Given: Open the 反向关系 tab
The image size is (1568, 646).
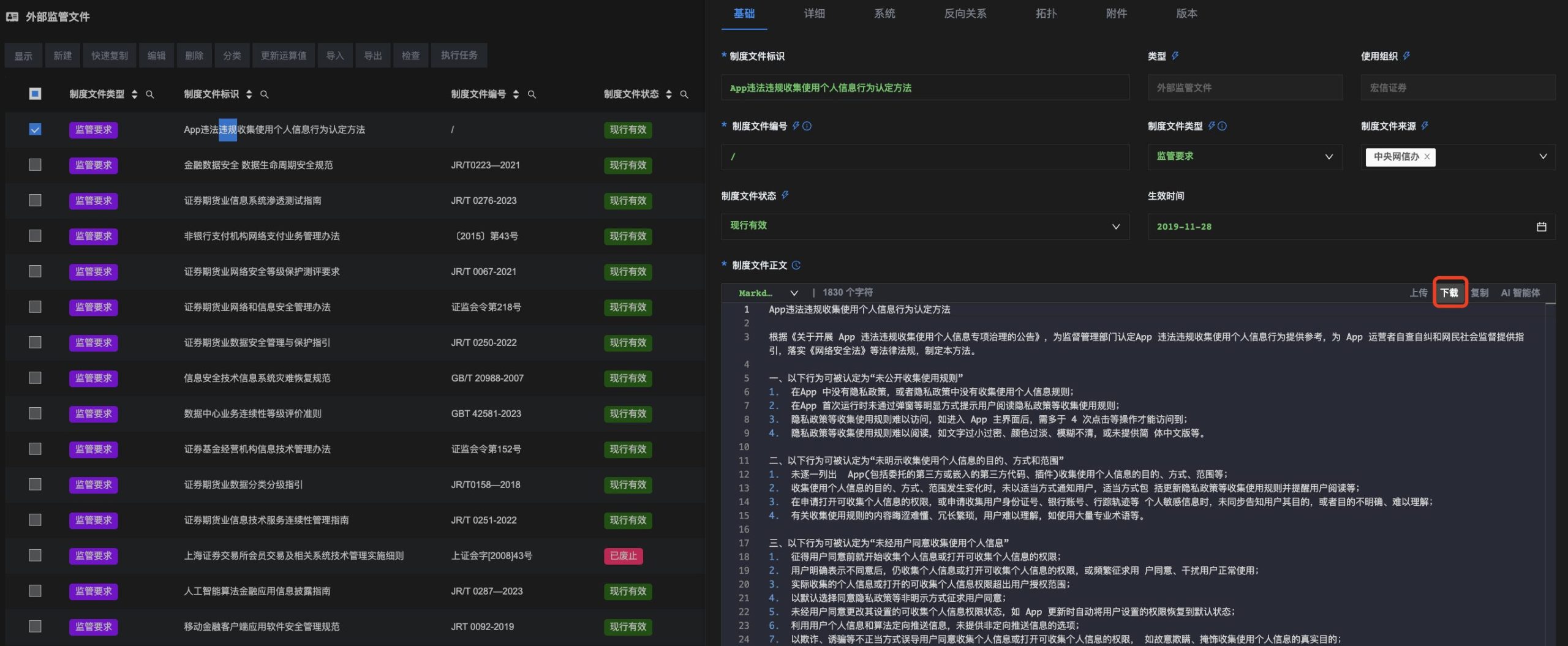Looking at the screenshot, I should tap(965, 13).
